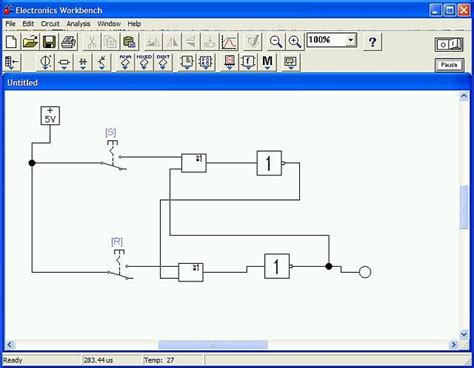Image resolution: width=474 pixels, height=368 pixels.
Task: Open the Basic components parts bin
Action: coord(64,62)
